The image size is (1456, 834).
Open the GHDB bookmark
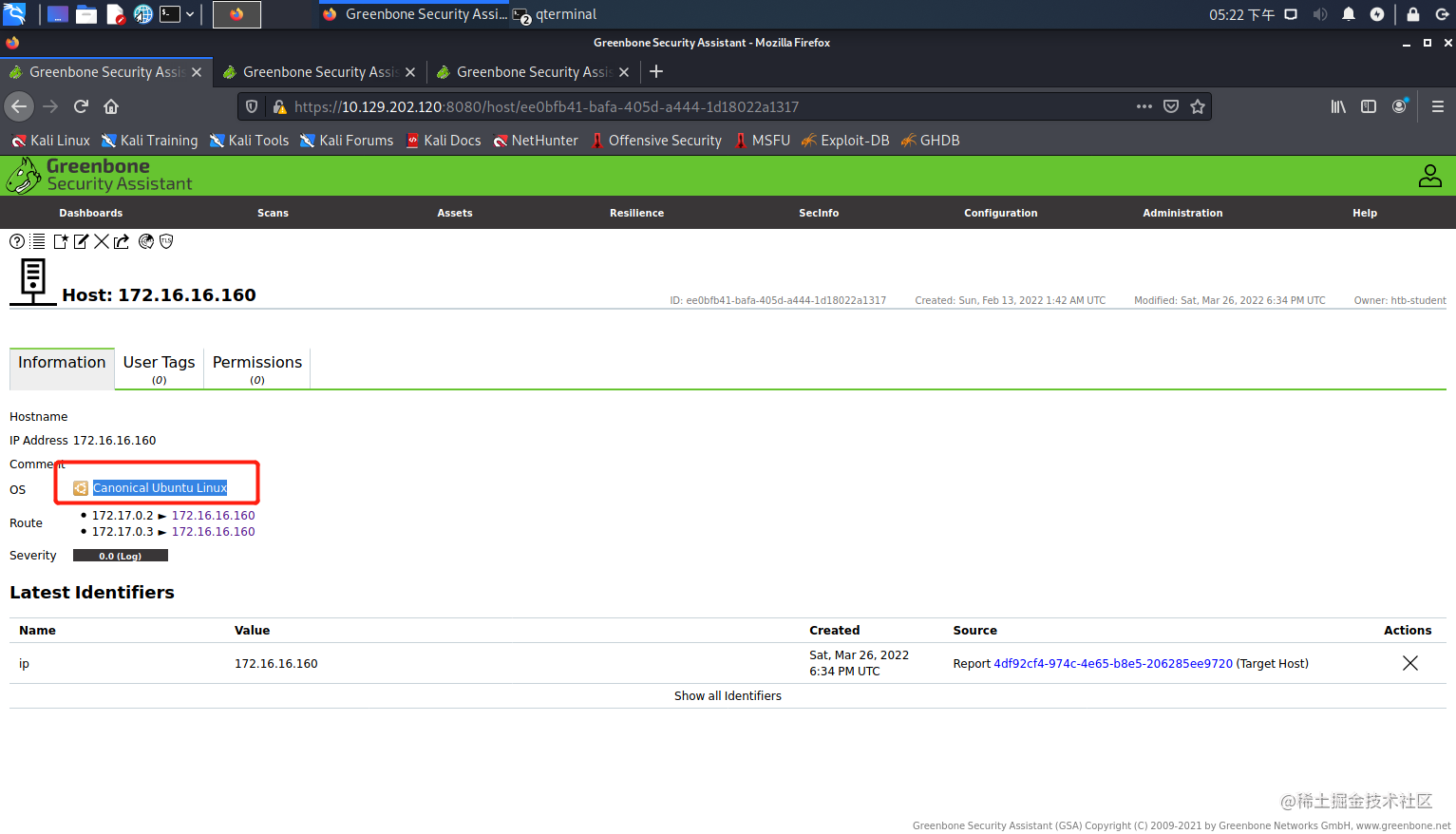pos(931,141)
